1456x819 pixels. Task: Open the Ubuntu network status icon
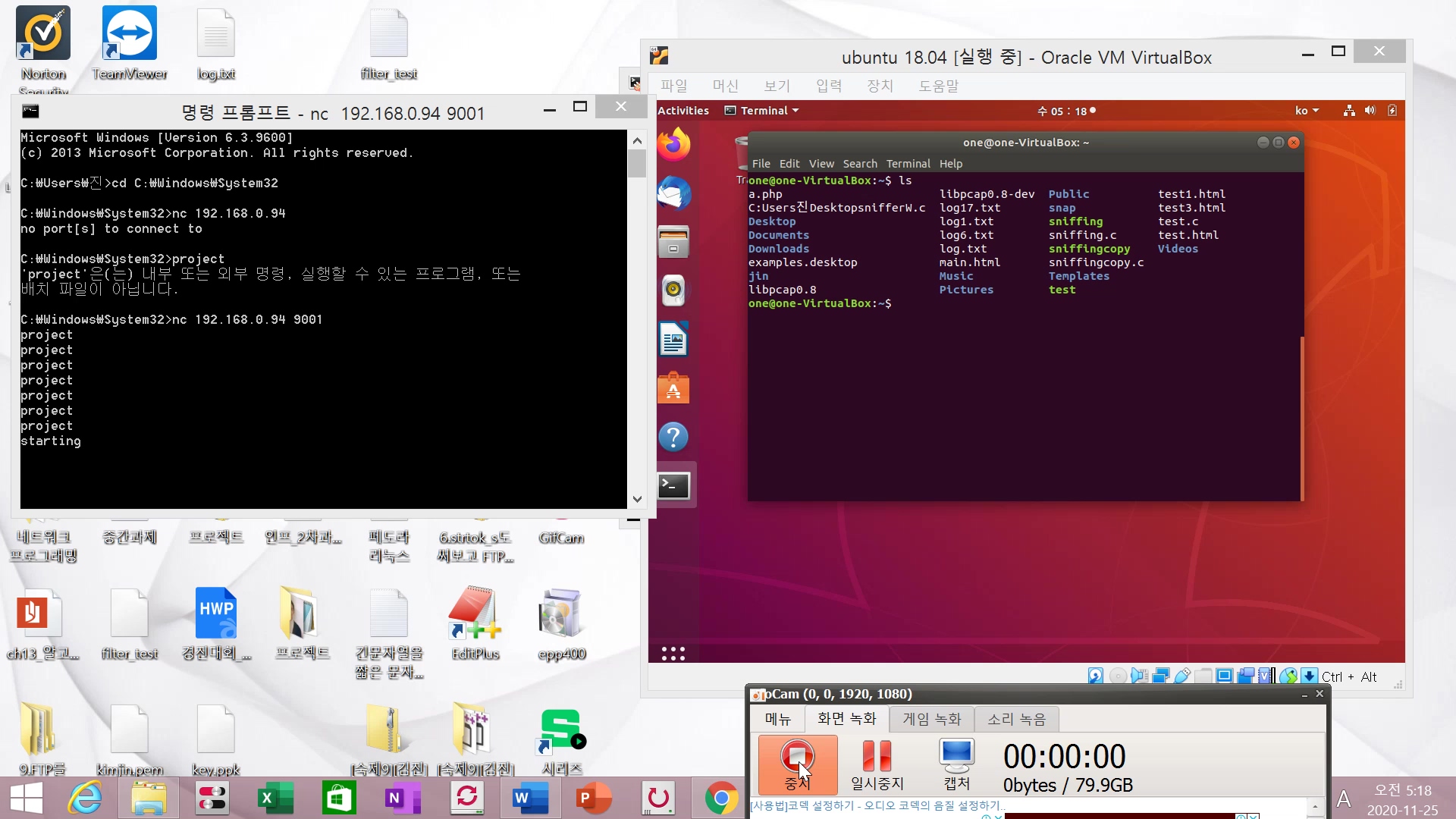click(x=1349, y=111)
